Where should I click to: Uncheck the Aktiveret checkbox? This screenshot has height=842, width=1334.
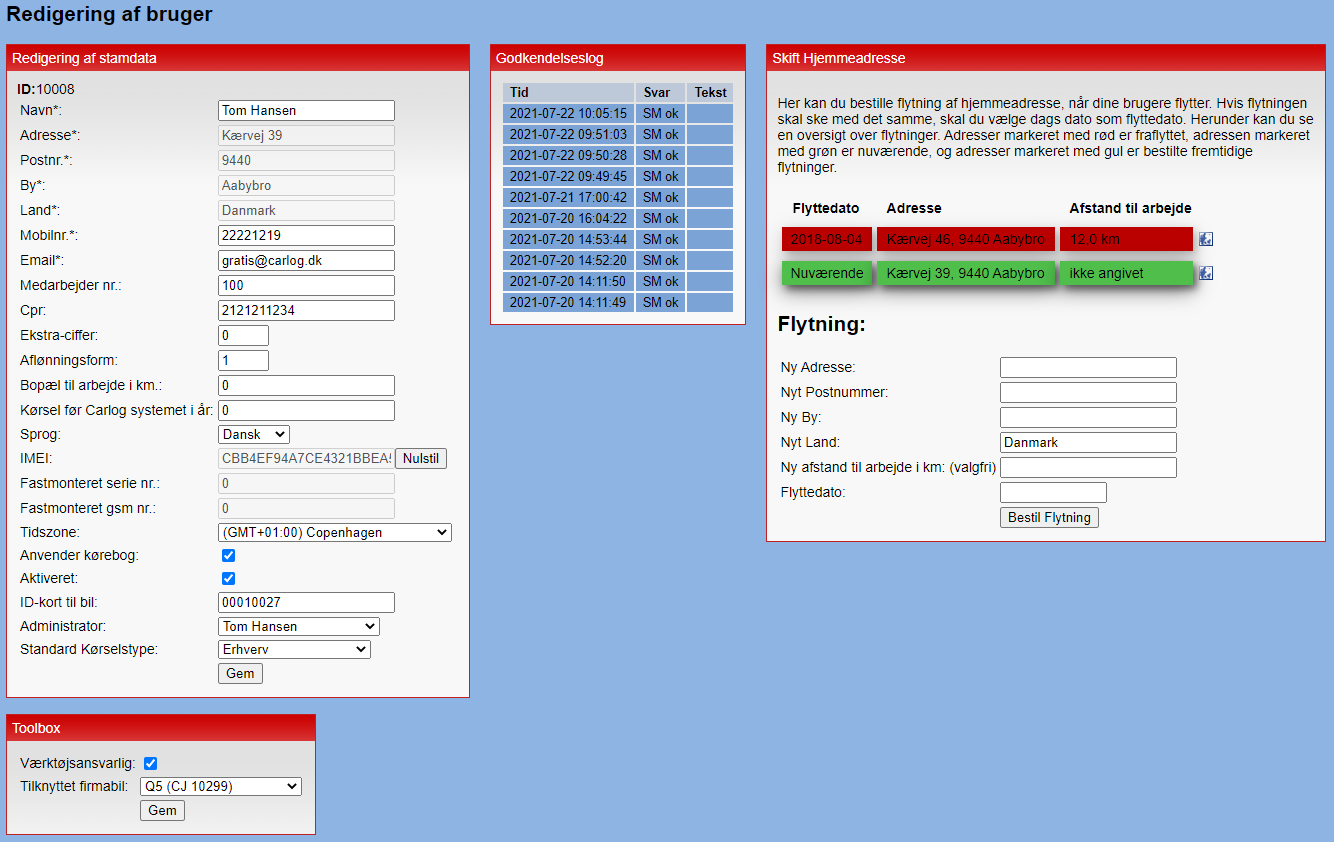coord(228,579)
